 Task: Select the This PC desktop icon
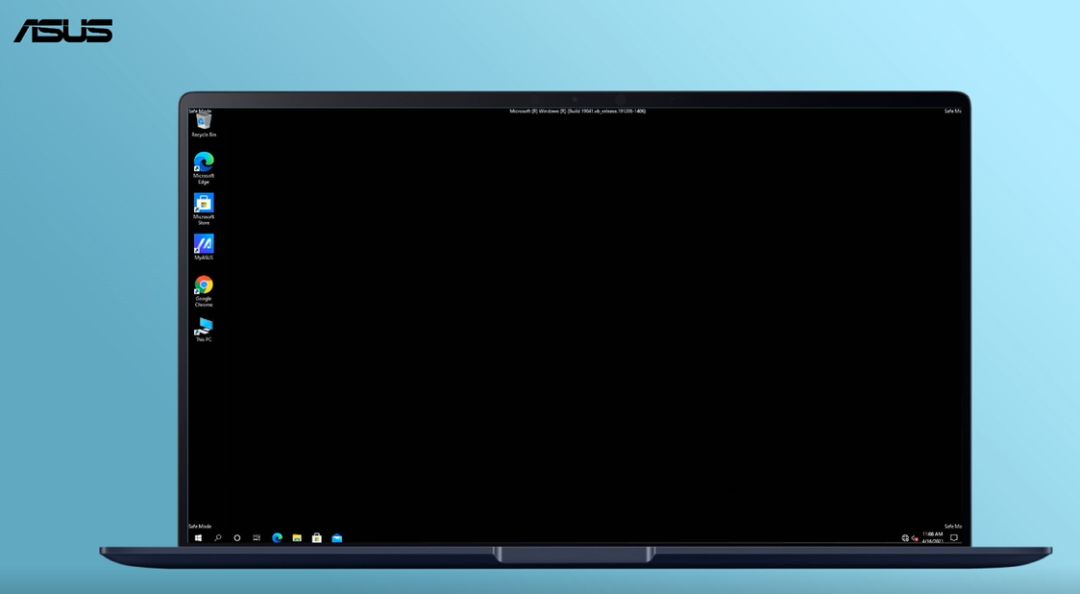(x=203, y=329)
